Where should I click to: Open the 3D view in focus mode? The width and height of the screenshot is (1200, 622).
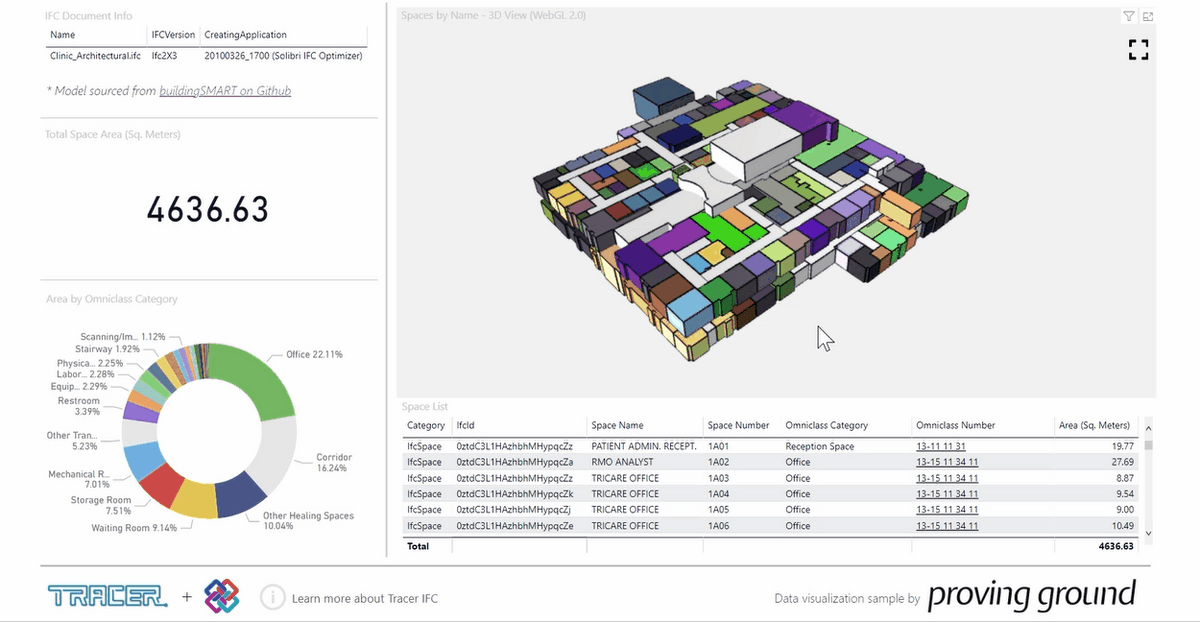1148,16
